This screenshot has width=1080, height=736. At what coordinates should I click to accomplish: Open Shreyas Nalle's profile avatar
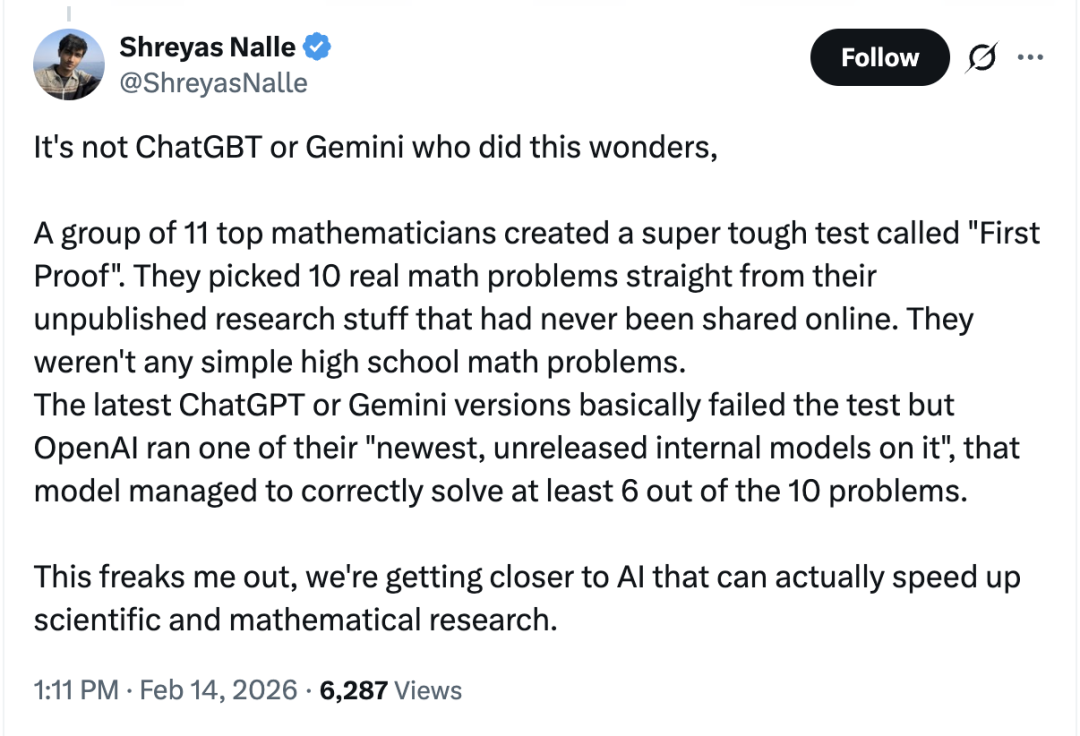[x=68, y=64]
